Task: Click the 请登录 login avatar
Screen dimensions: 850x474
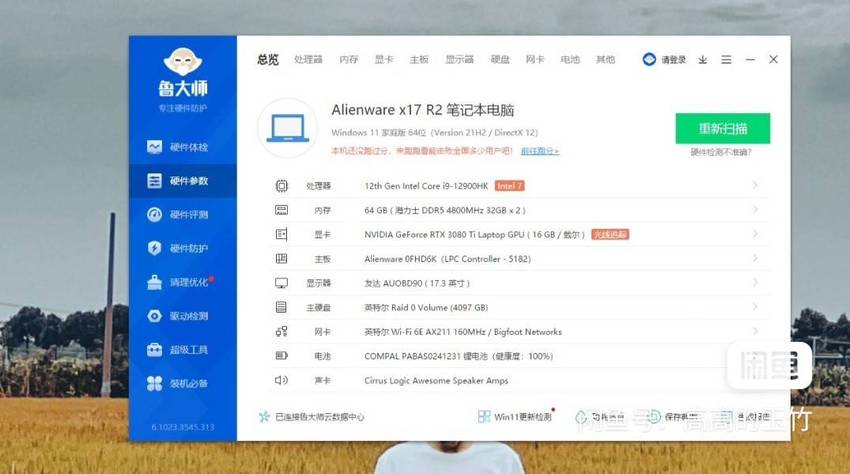Action: pyautogui.click(x=649, y=60)
